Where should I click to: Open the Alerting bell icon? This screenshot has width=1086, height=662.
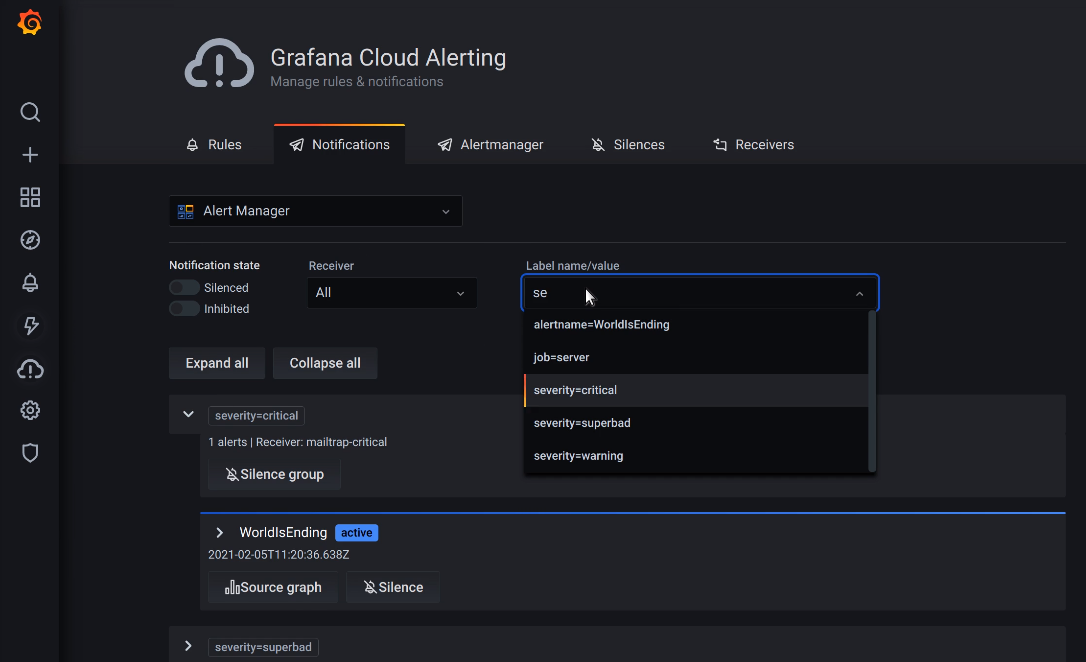tap(29, 282)
